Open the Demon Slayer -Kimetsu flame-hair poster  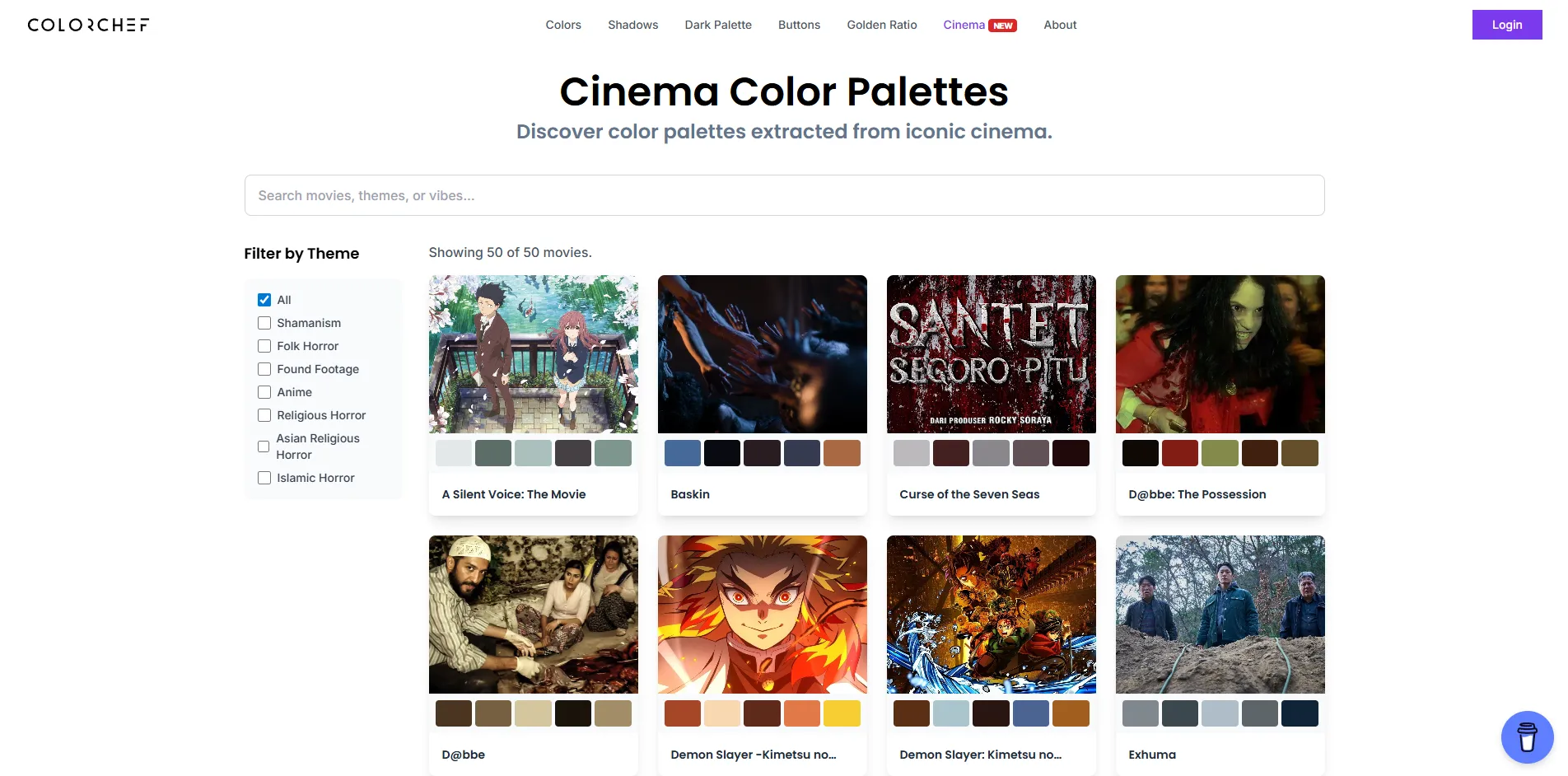pyautogui.click(x=763, y=615)
